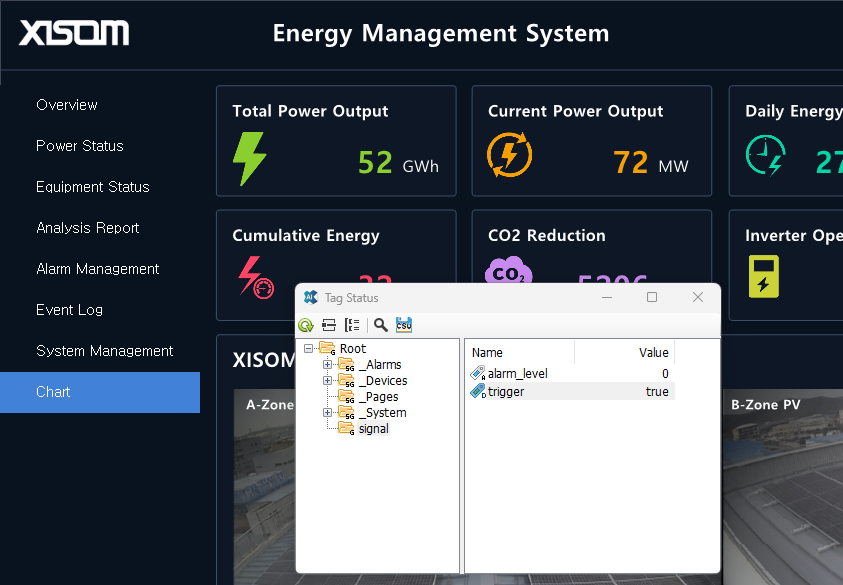Click the orange Current Power Output icon
Viewport: 843px width, 585px height.
click(x=509, y=155)
